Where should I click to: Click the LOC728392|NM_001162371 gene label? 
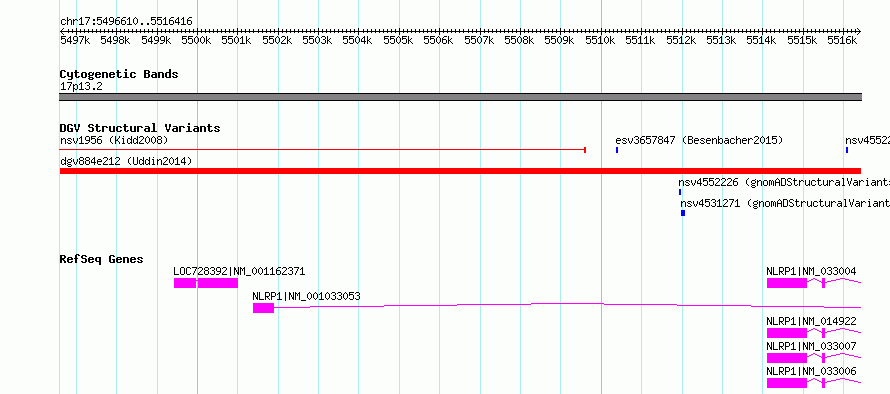(239, 271)
